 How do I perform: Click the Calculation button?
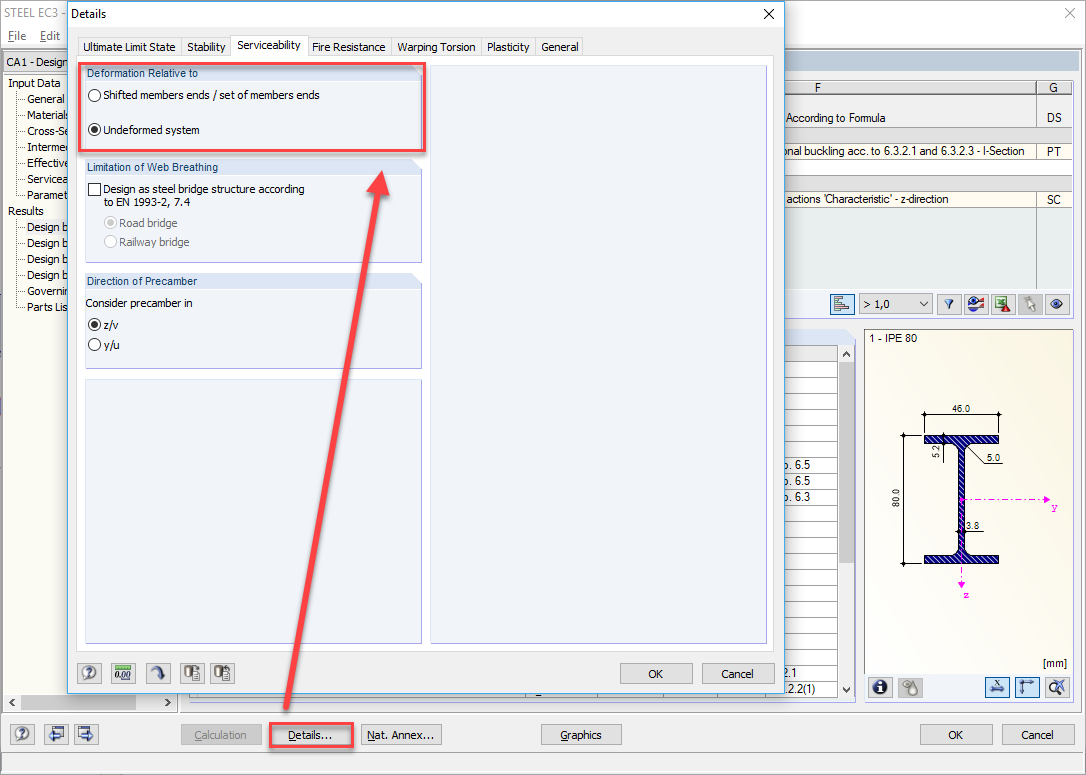(221, 735)
